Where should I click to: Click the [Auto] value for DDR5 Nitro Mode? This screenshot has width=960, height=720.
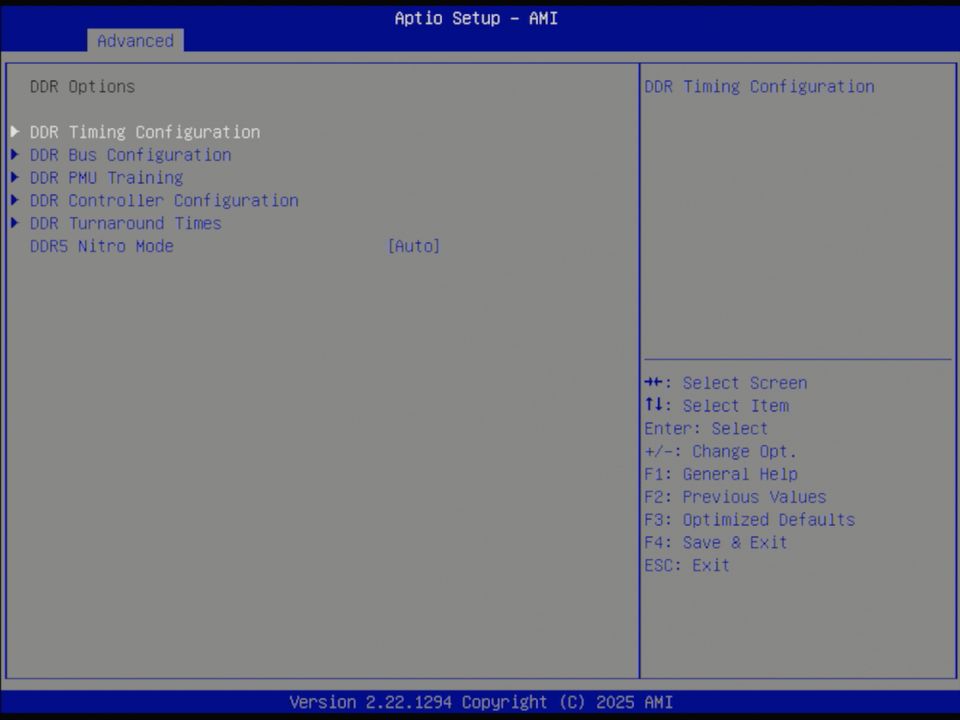pos(413,246)
